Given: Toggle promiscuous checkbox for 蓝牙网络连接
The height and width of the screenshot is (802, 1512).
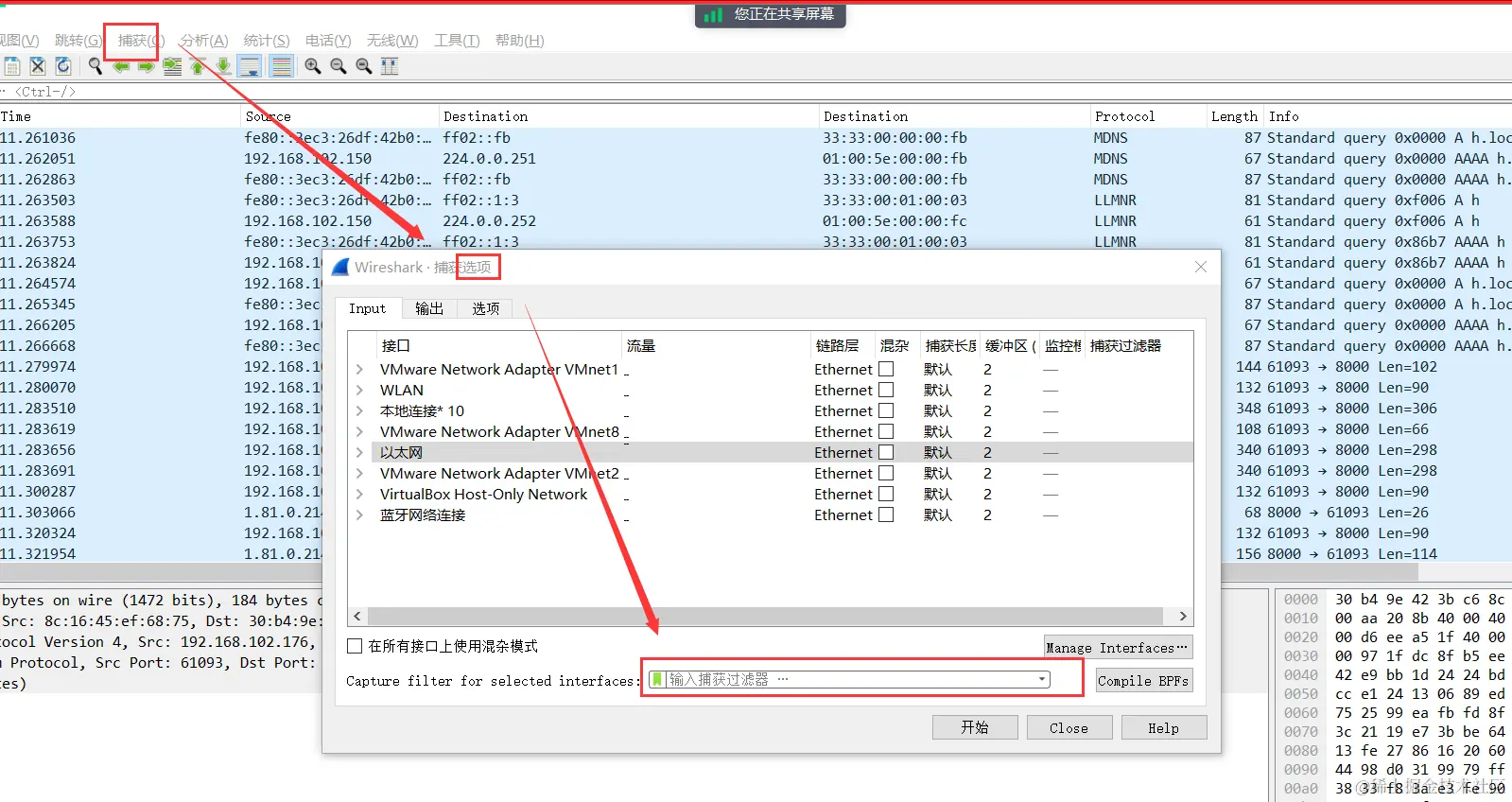Looking at the screenshot, I should (x=886, y=514).
